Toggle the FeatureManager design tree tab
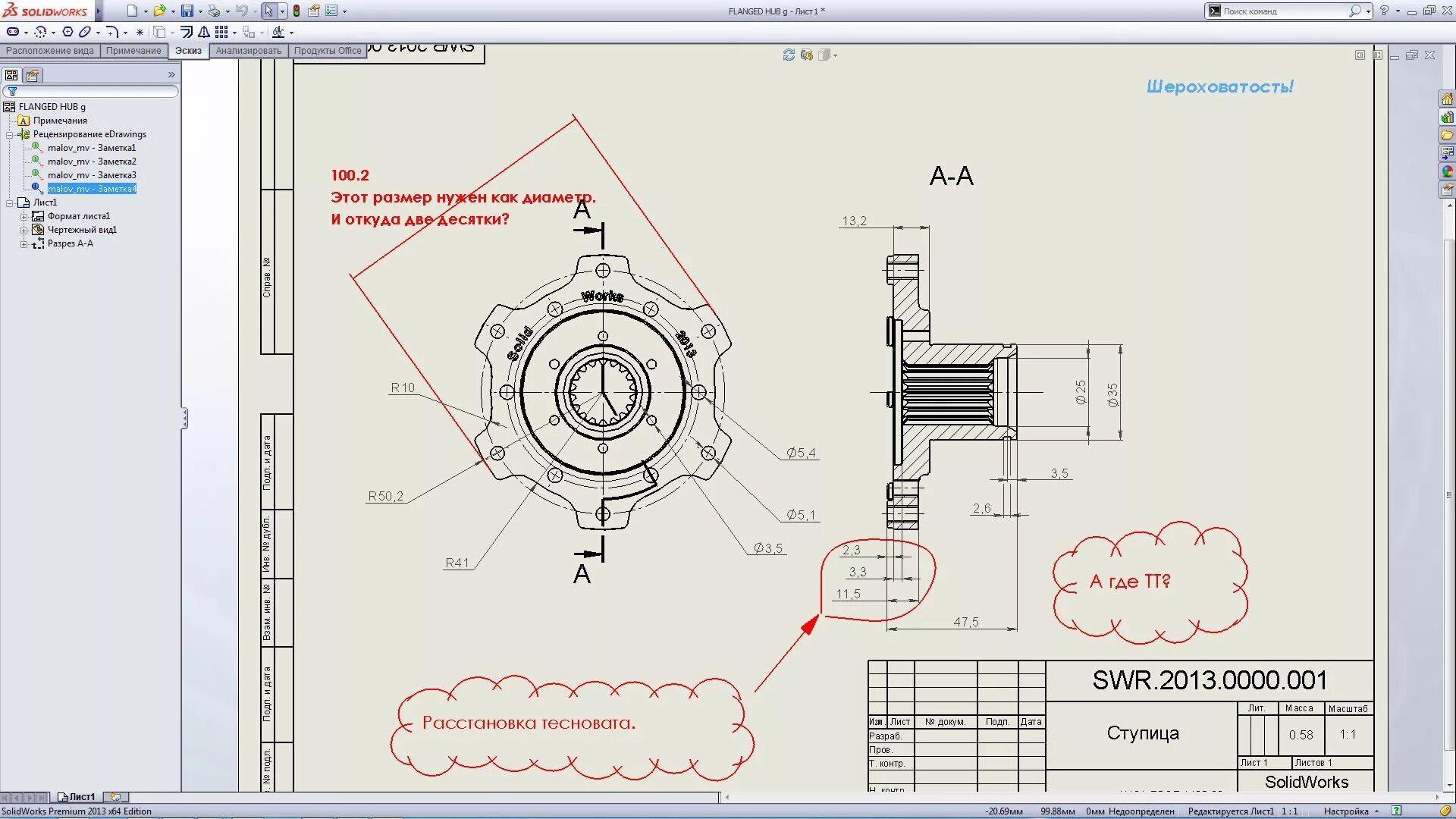1456x819 pixels. (x=11, y=75)
